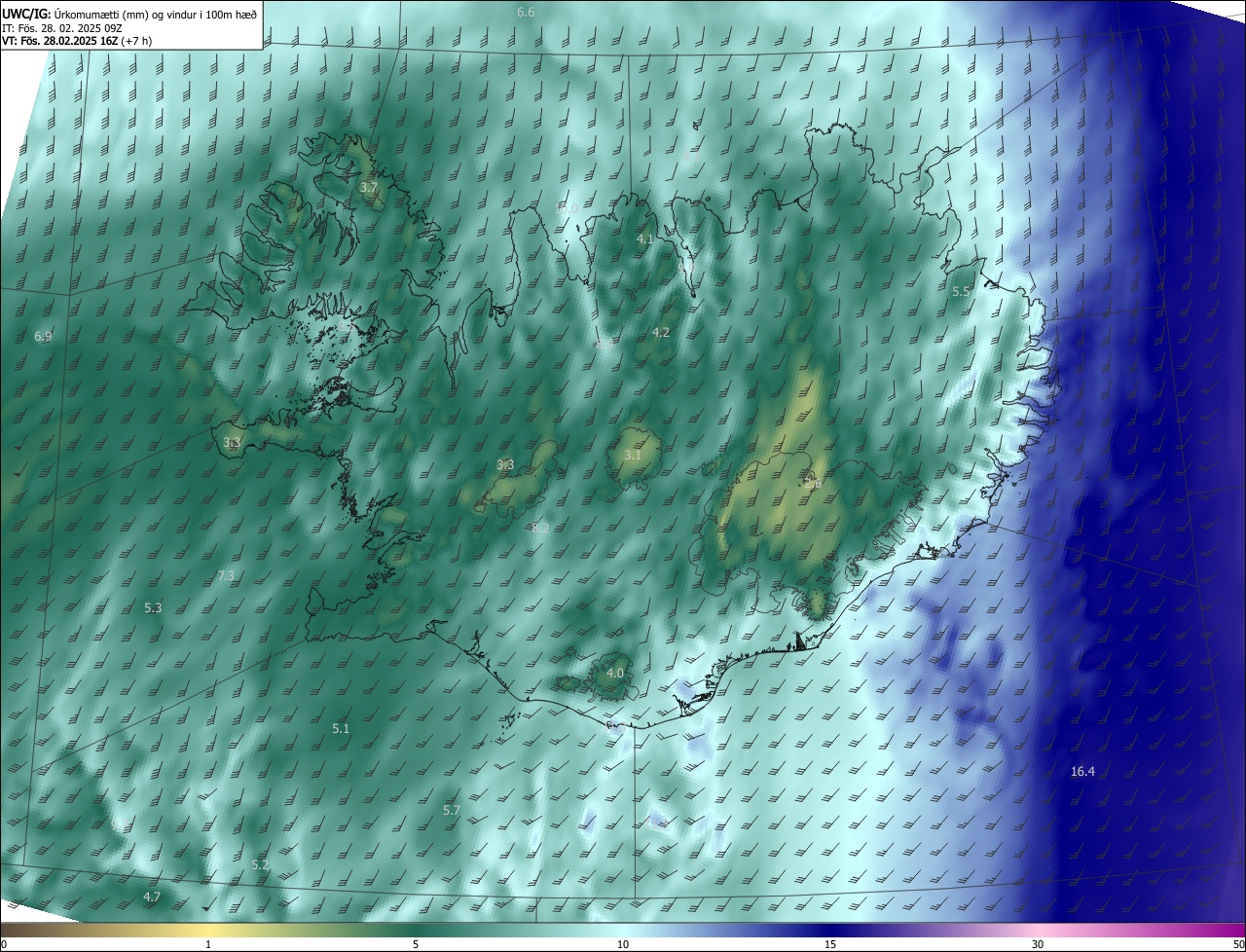Viewport: 1246px width, 952px height.
Task: Click the yellow colorbar segment above tick 1
Action: (x=208, y=931)
